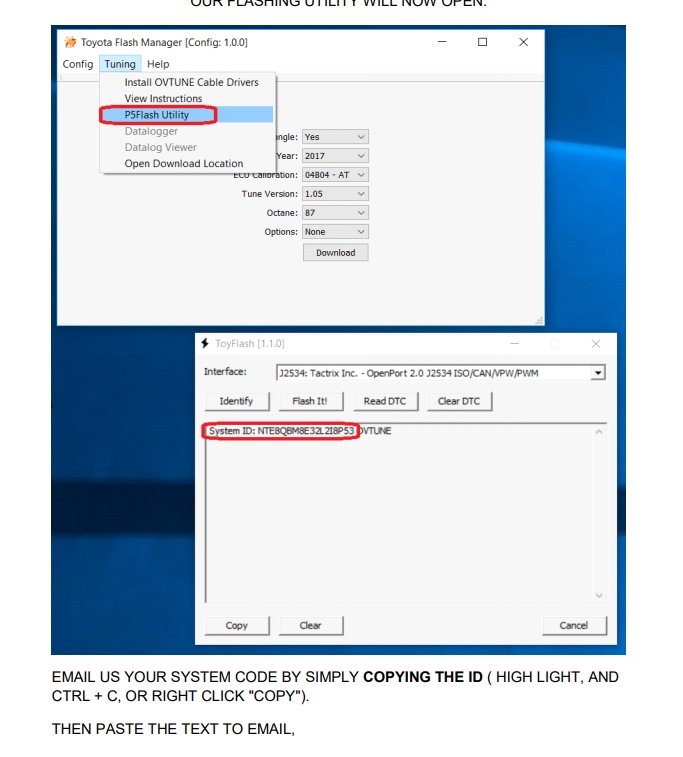Click the resize grip of Toyota Flash Manager

click(x=539, y=321)
